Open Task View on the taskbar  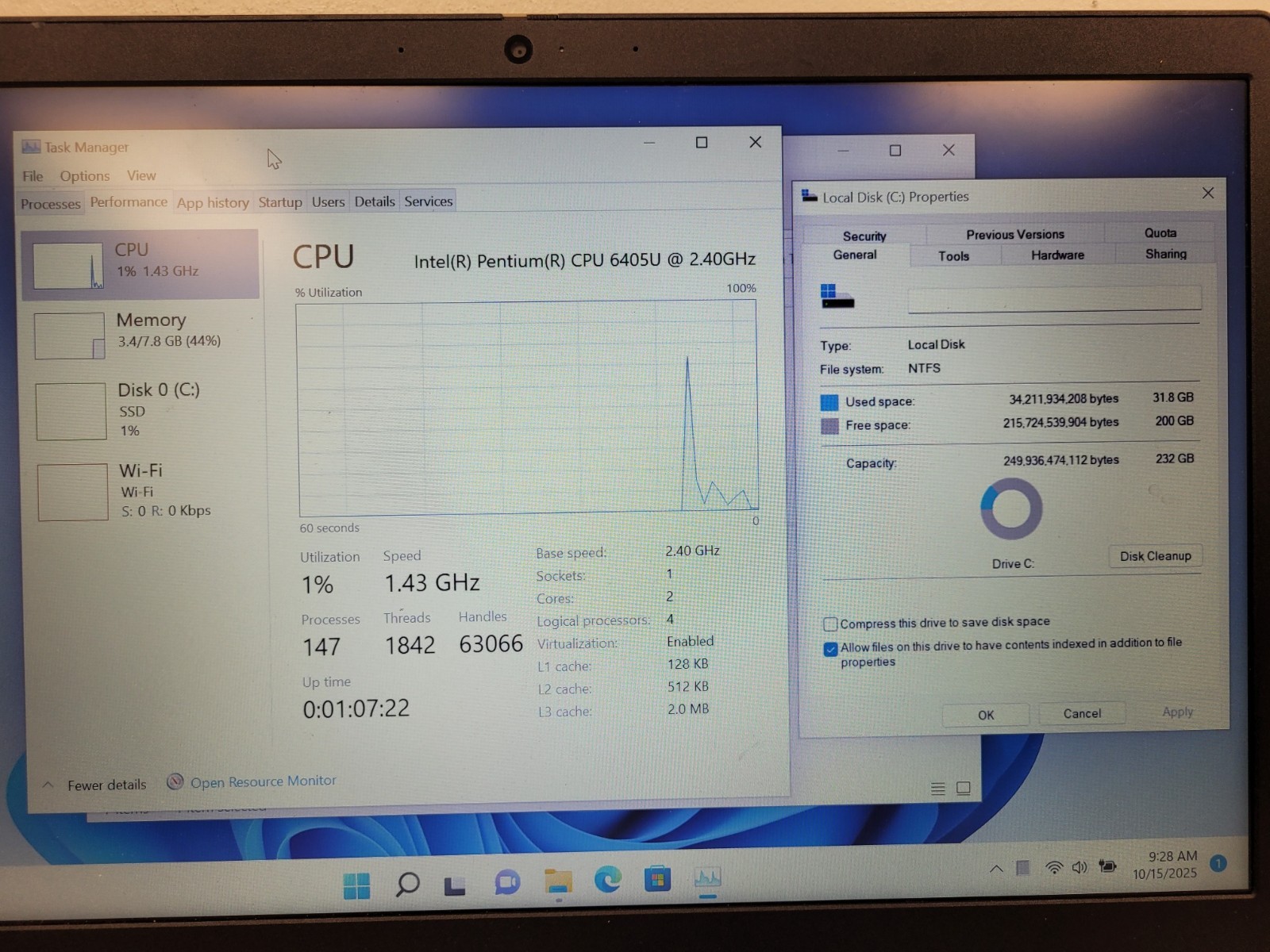click(x=455, y=886)
